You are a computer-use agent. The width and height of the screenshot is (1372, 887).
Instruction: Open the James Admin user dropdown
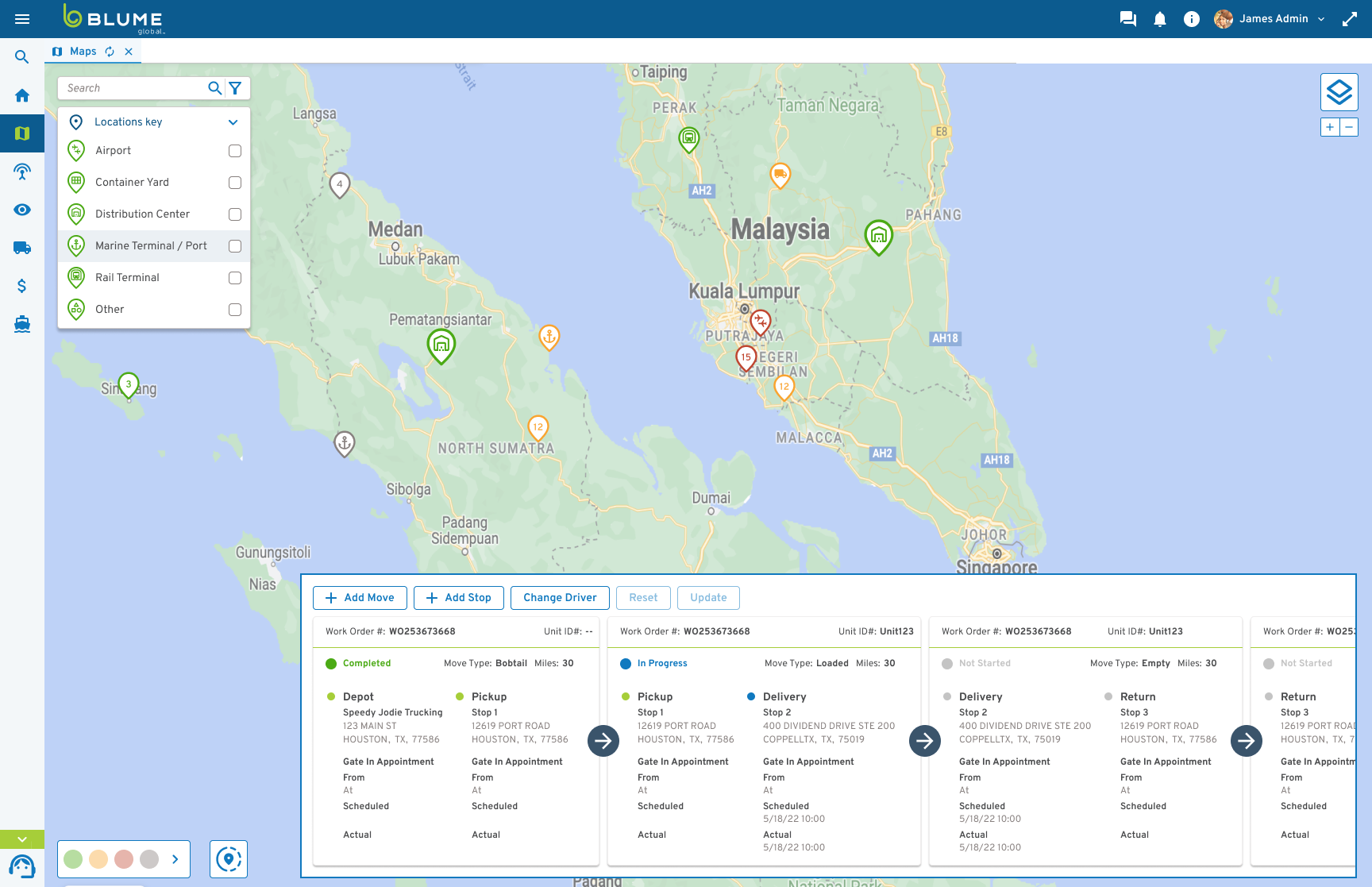1321,19
